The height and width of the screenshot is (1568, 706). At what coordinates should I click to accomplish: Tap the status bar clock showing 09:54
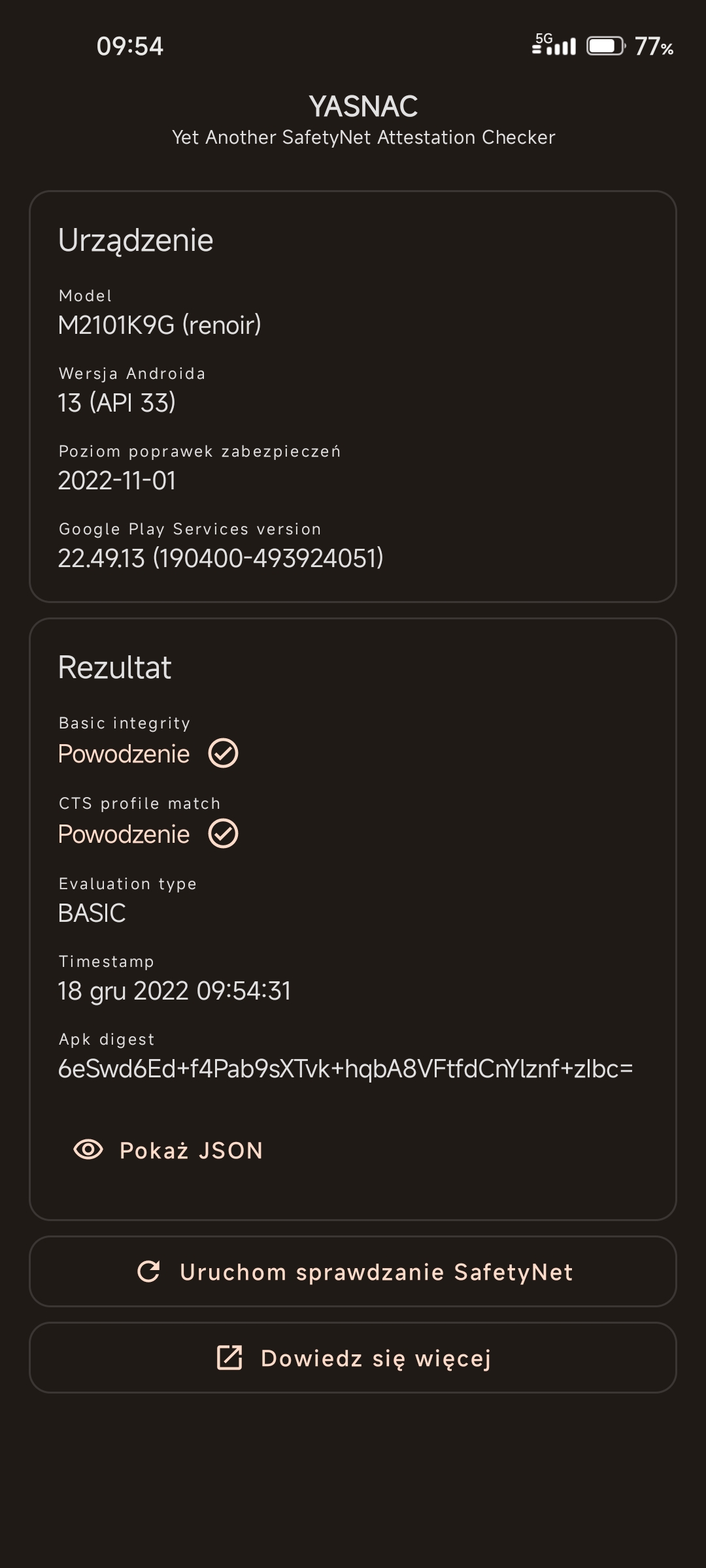tap(129, 46)
